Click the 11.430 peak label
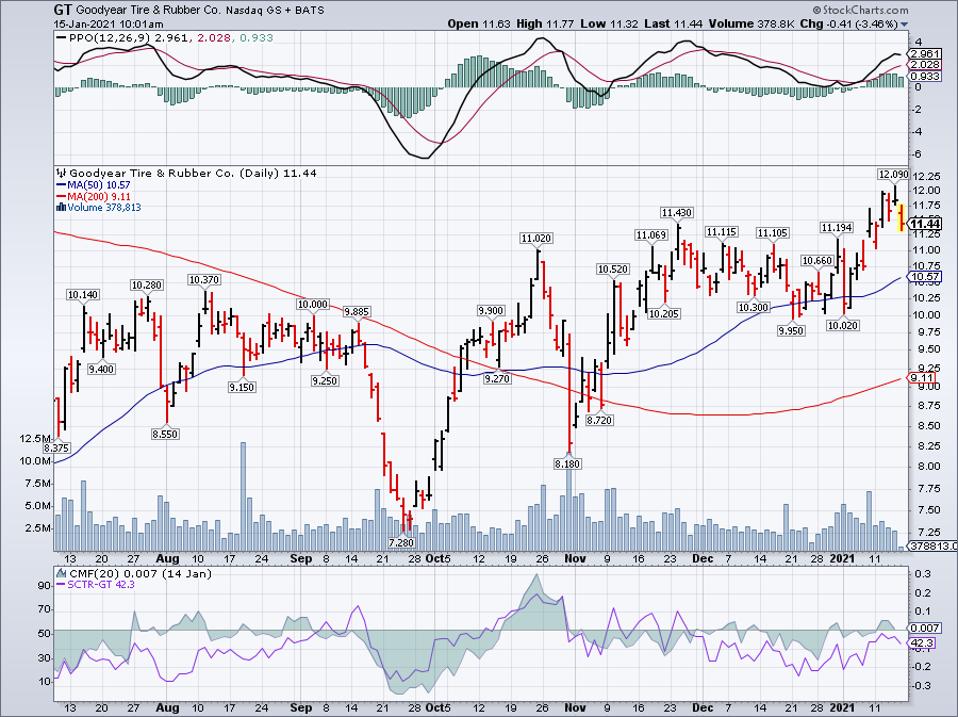This screenshot has width=958, height=717. [x=677, y=213]
